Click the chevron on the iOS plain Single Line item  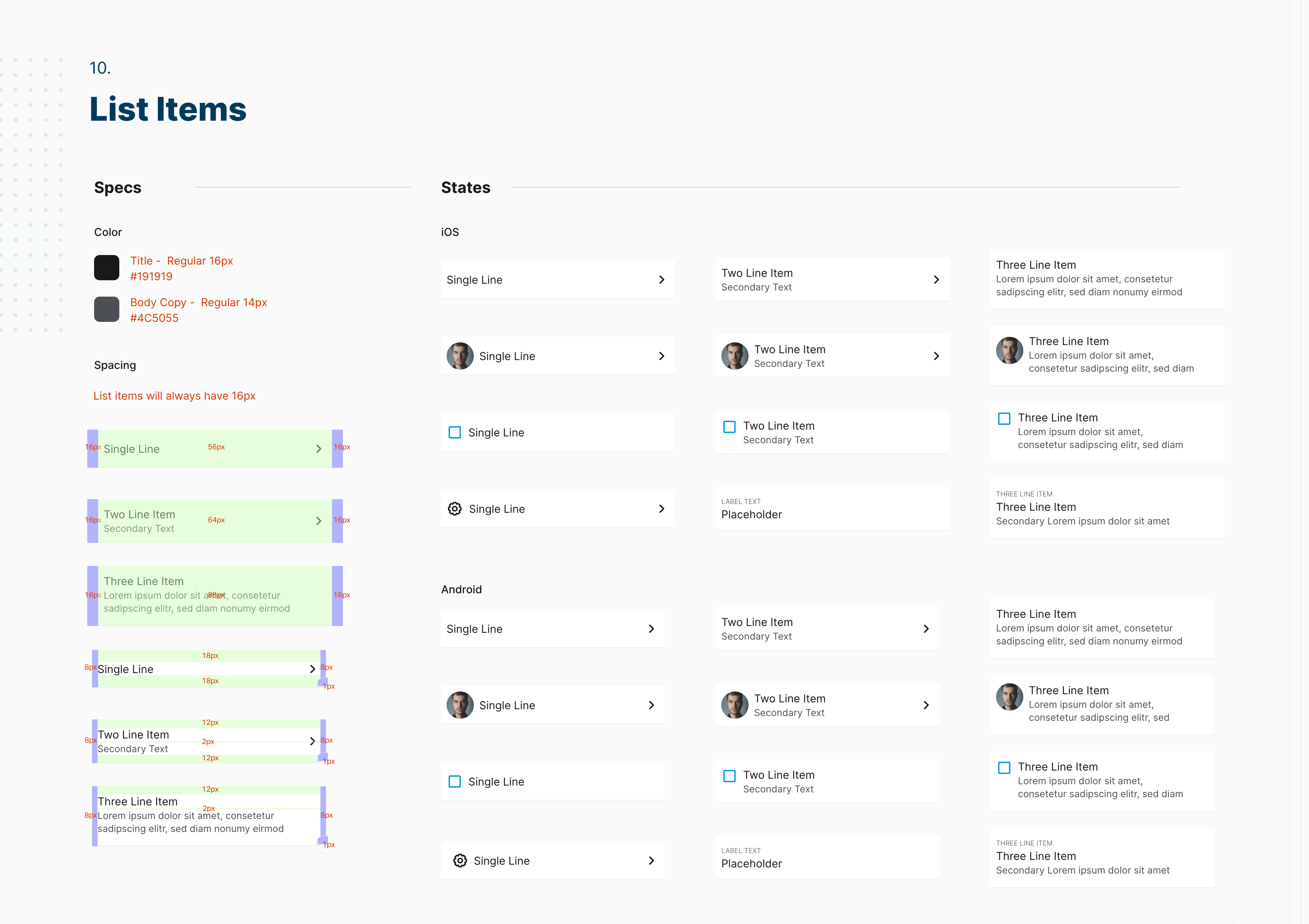click(x=661, y=280)
